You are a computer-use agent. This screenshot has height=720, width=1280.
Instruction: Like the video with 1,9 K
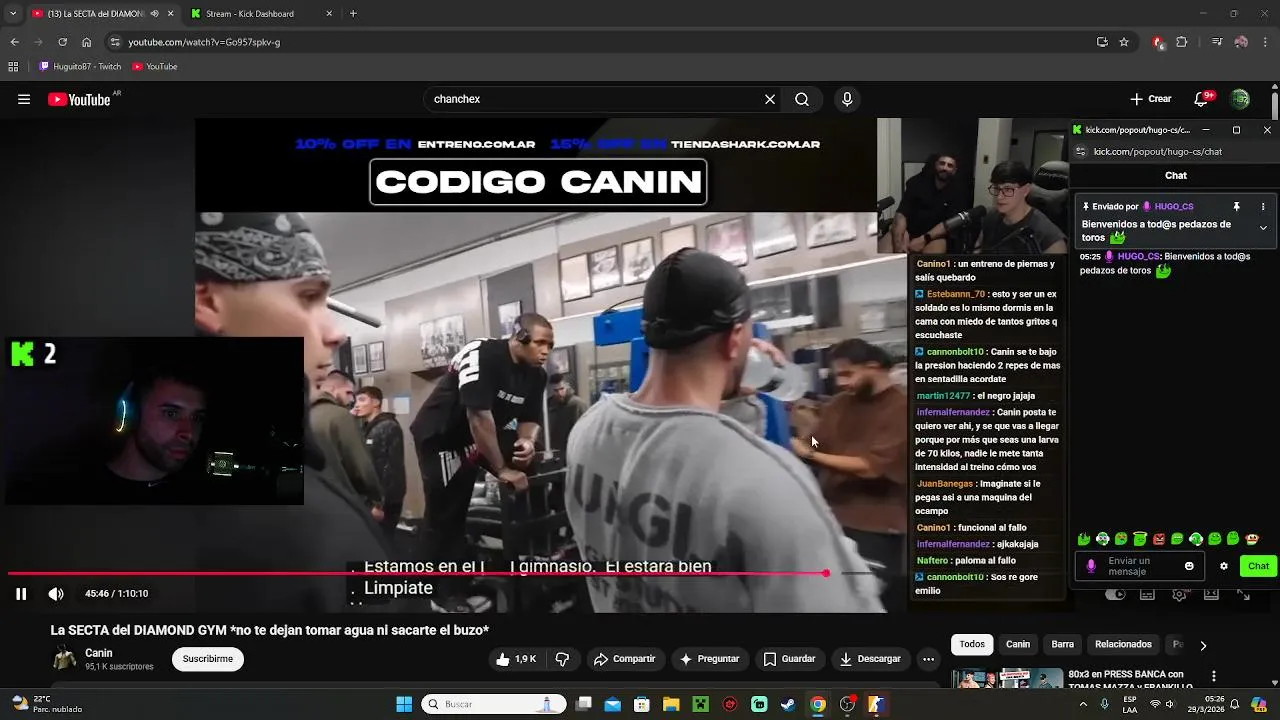516,659
